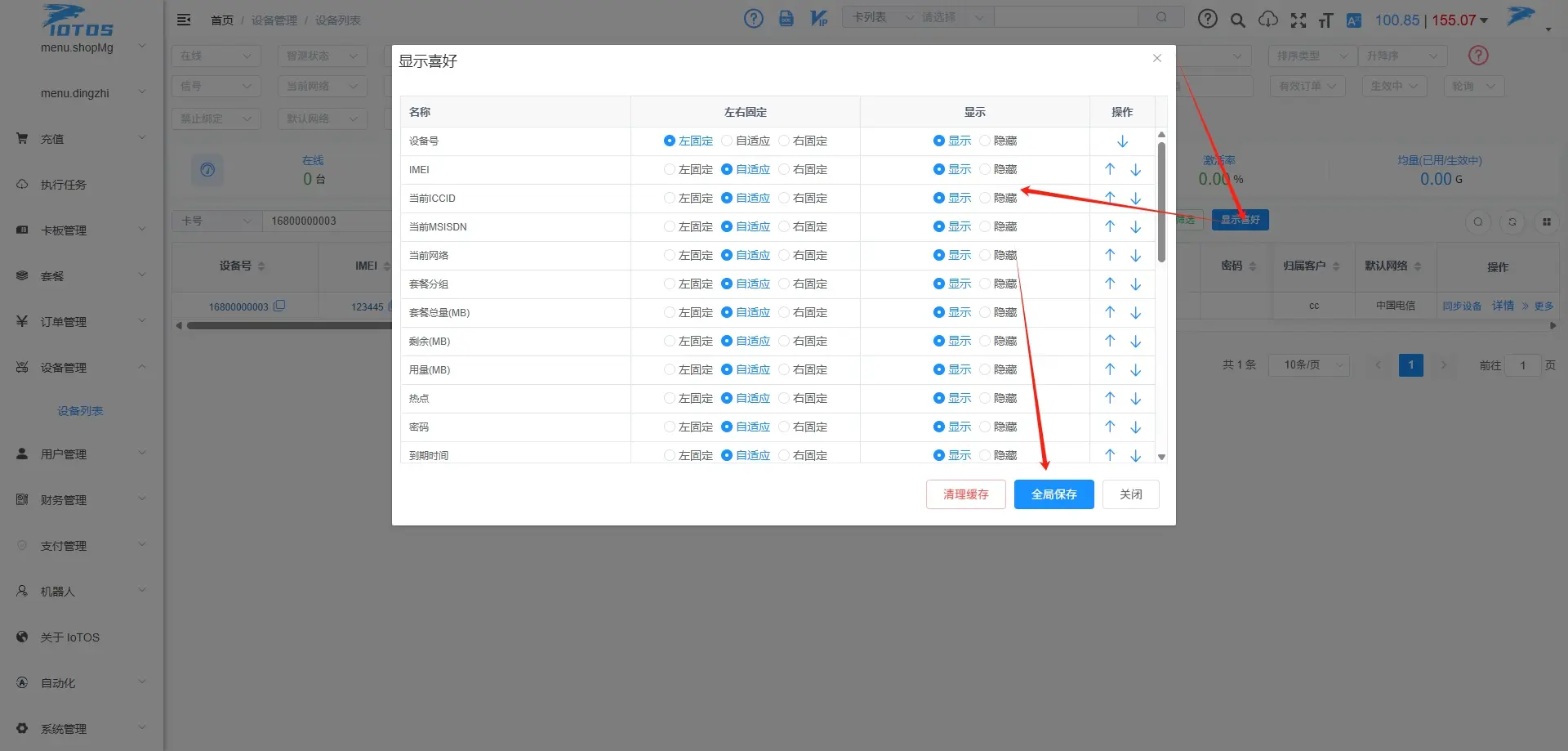Click the table refresh icon
The width and height of the screenshot is (1568, 751).
point(1512,221)
